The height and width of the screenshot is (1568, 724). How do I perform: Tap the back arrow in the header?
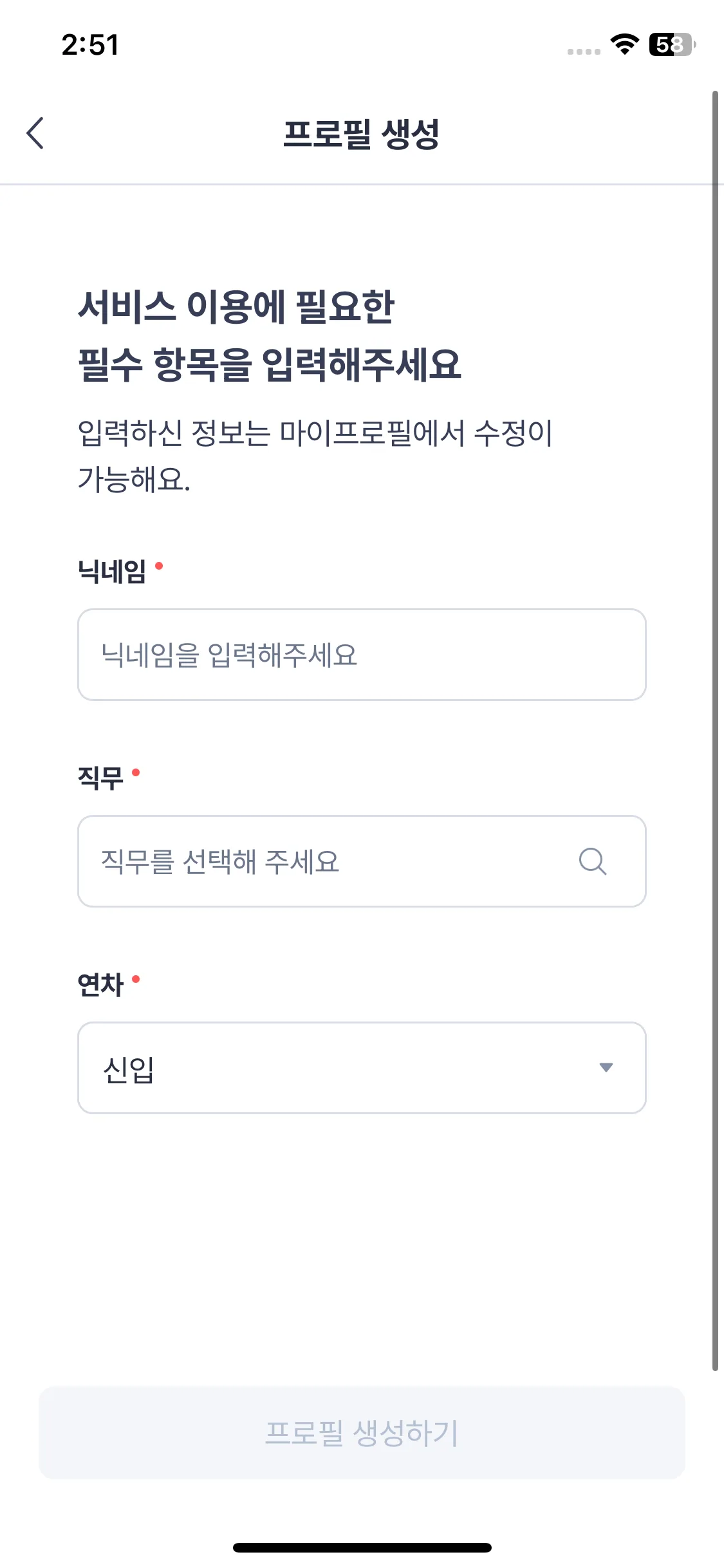coord(35,133)
